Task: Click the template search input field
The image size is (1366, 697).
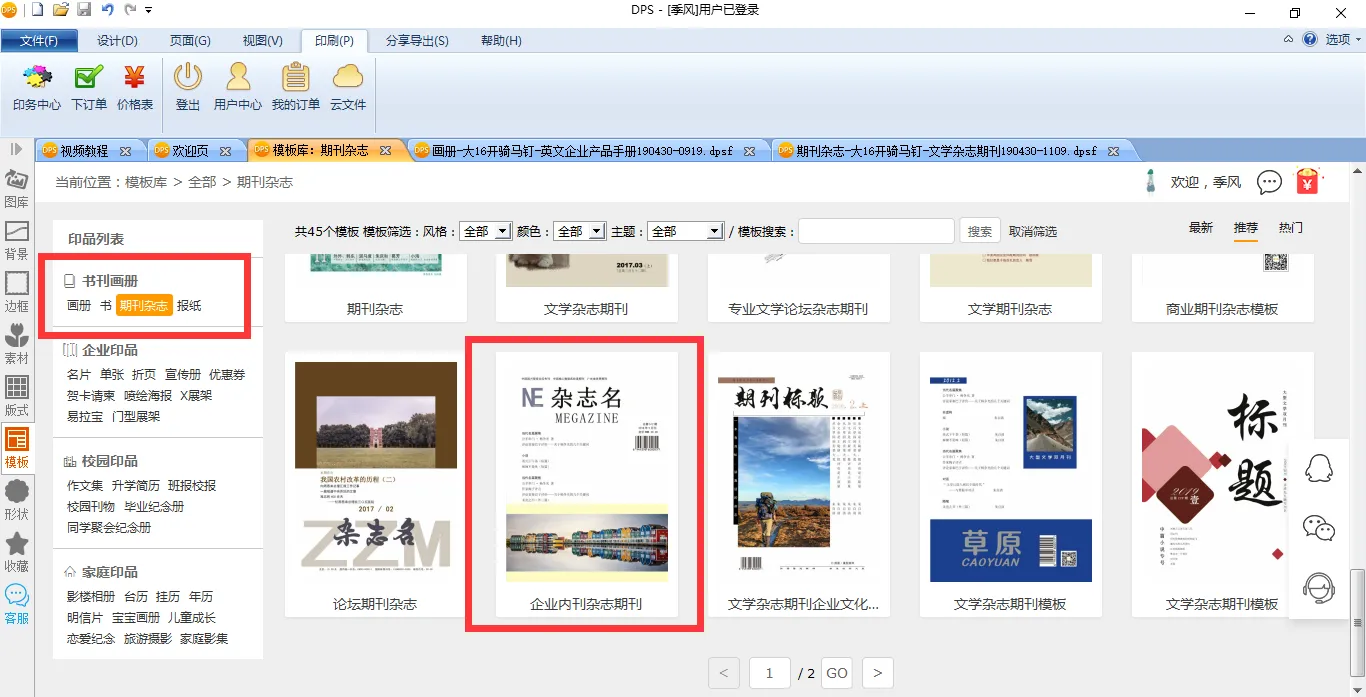Action: [x=876, y=231]
